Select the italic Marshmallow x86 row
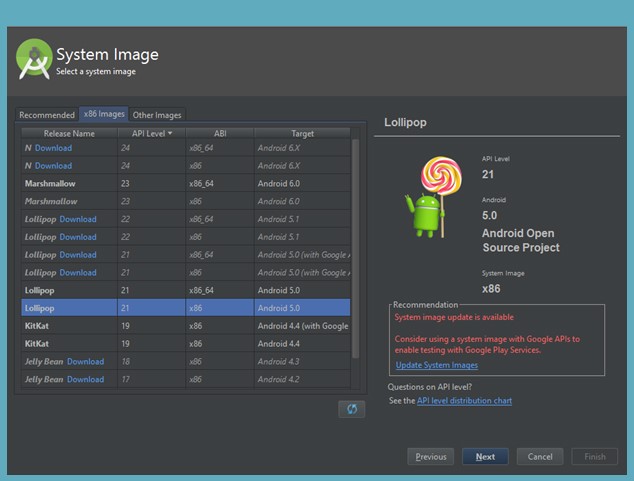This screenshot has height=481, width=634. coord(186,201)
